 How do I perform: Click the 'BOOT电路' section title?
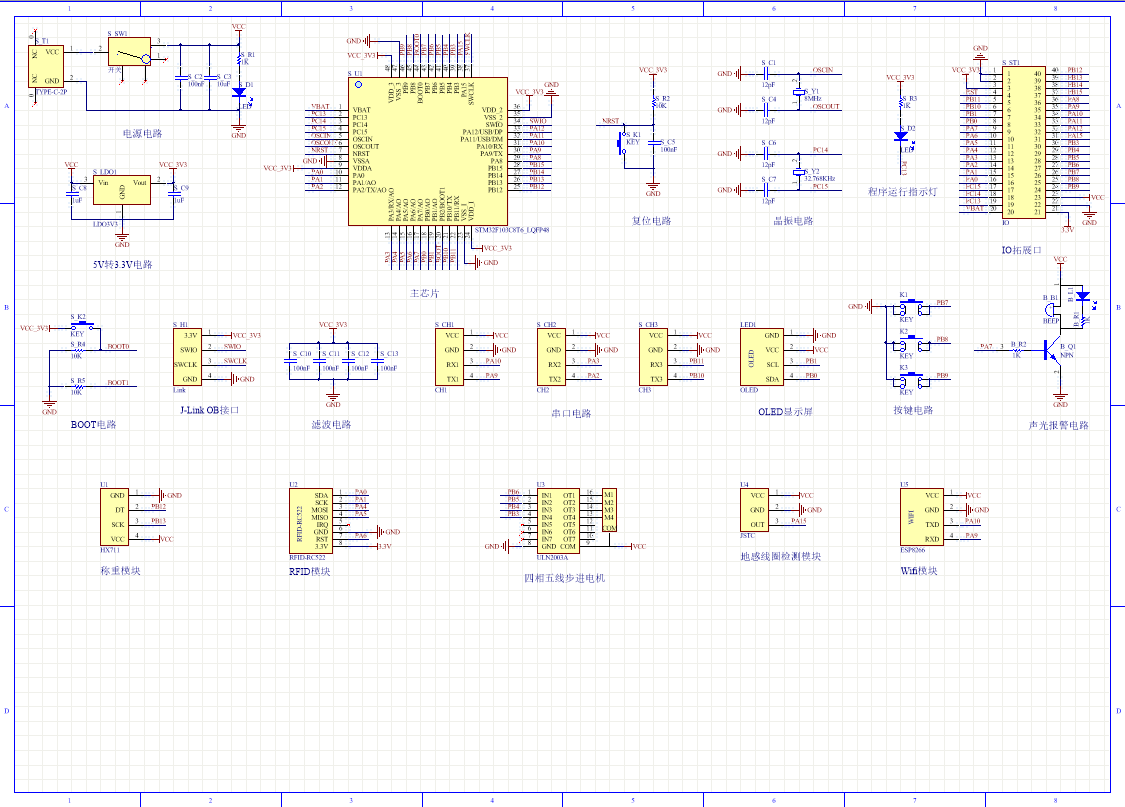coord(93,425)
